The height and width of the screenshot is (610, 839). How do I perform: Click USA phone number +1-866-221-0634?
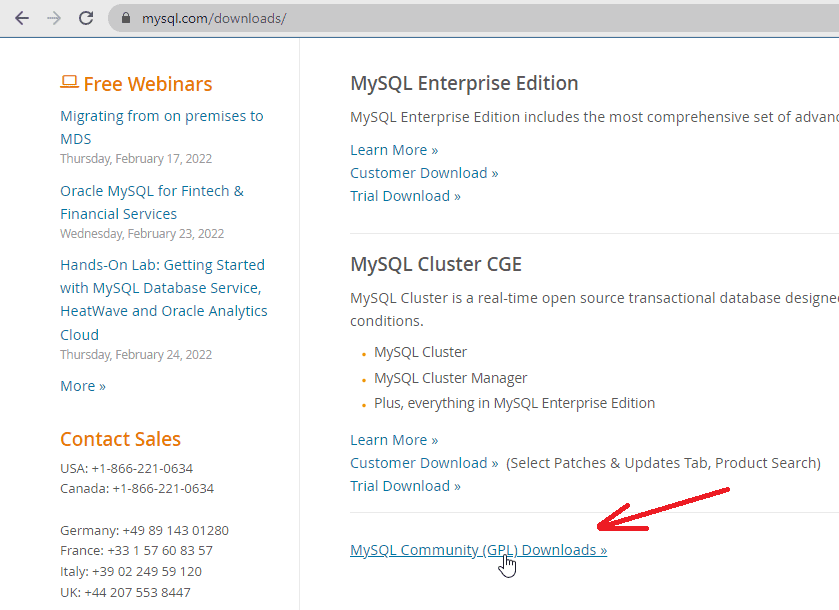click(x=142, y=469)
